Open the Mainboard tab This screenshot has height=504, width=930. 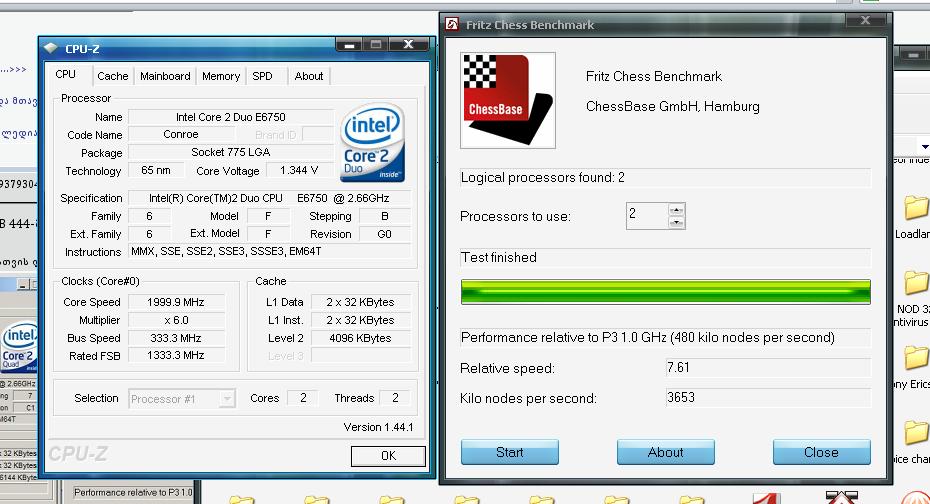pyautogui.click(x=165, y=76)
